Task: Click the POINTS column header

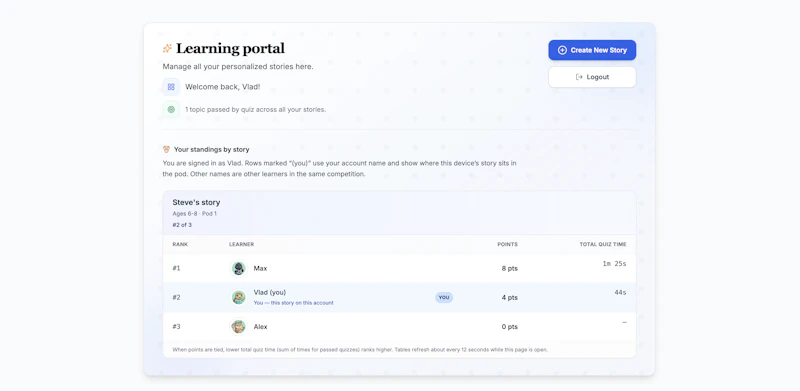Action: (x=508, y=245)
